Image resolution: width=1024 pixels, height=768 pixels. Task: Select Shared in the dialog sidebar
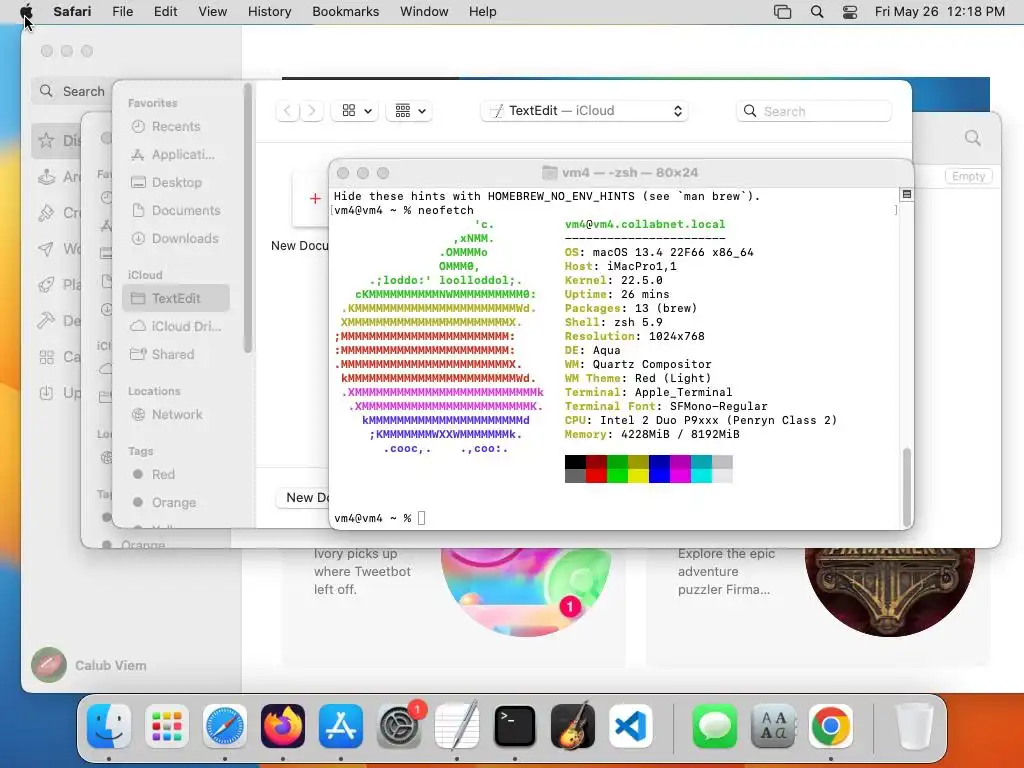[176, 355]
